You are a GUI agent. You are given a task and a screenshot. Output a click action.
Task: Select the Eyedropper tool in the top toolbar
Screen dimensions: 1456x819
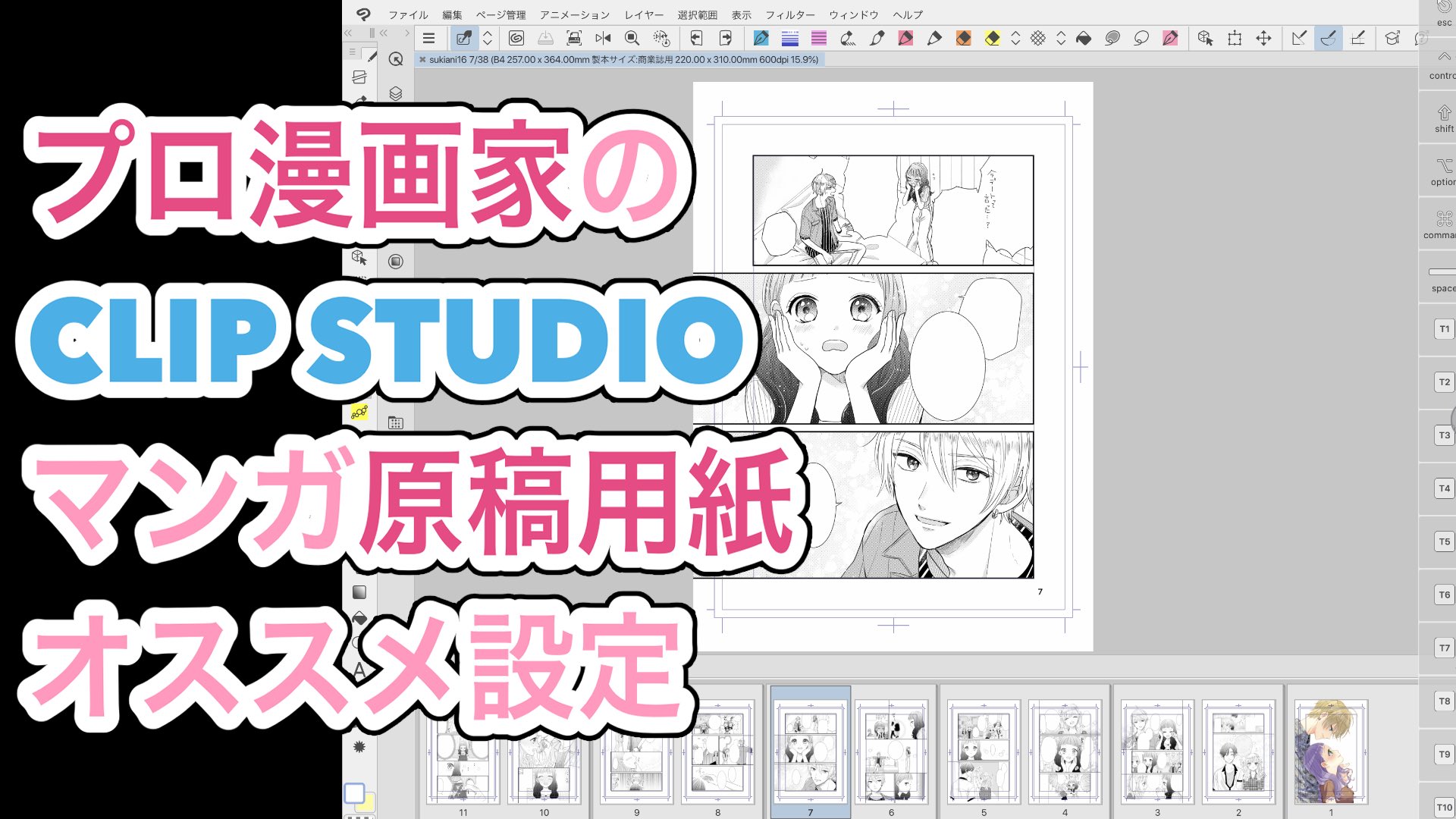pos(463,37)
